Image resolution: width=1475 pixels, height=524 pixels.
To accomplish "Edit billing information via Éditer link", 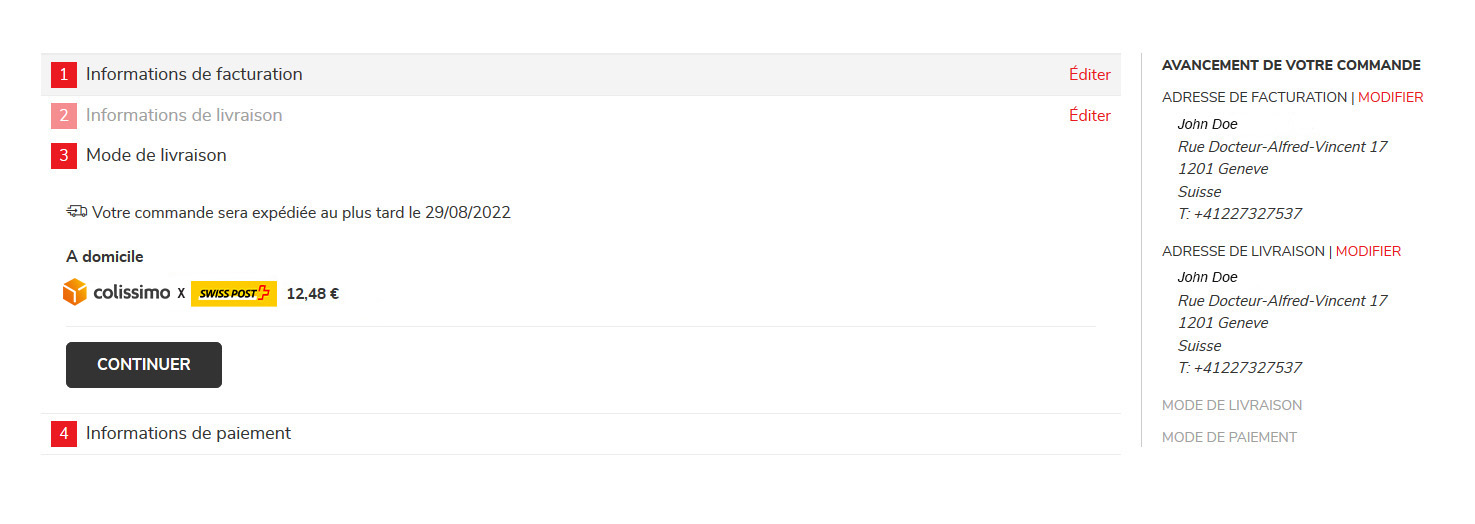I will point(1089,74).
